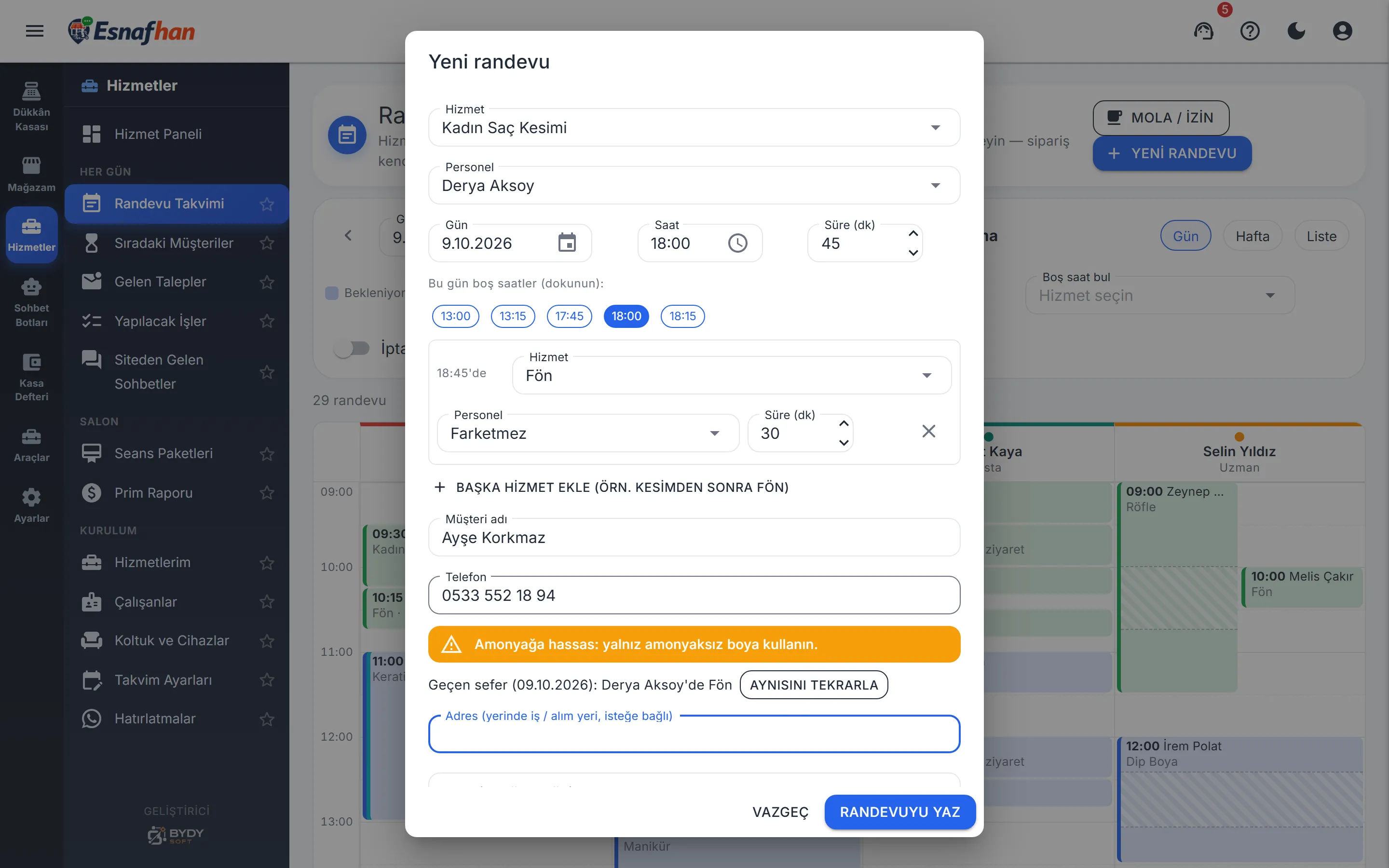Toggle dark mode moon icon
Image resolution: width=1389 pixels, height=868 pixels.
pyautogui.click(x=1296, y=31)
